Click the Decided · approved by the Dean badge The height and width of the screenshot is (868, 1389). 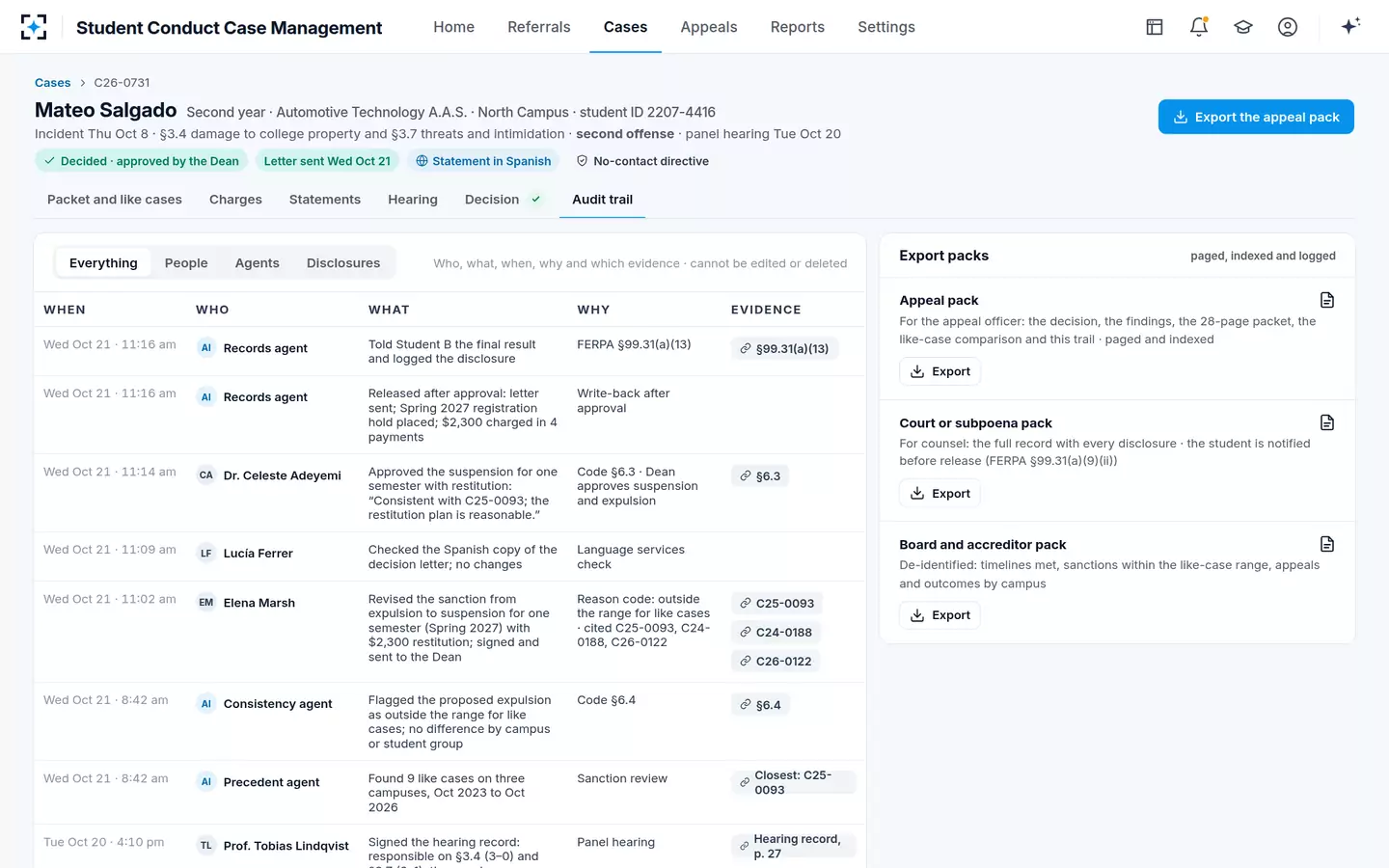pyautogui.click(x=142, y=161)
